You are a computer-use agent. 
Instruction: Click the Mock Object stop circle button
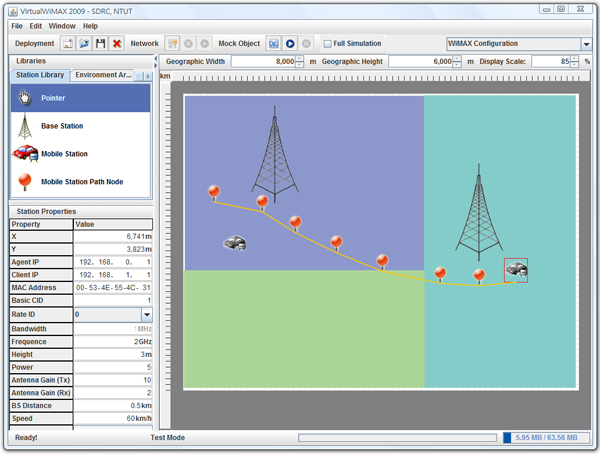tap(306, 44)
